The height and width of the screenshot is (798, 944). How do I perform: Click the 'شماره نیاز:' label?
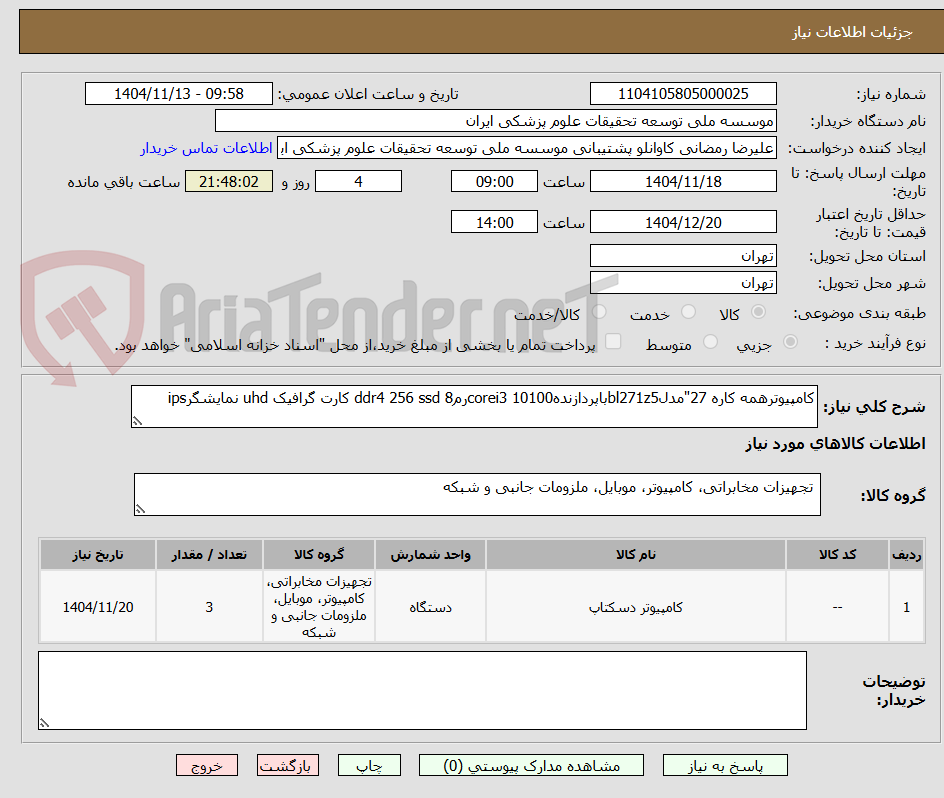(x=891, y=95)
